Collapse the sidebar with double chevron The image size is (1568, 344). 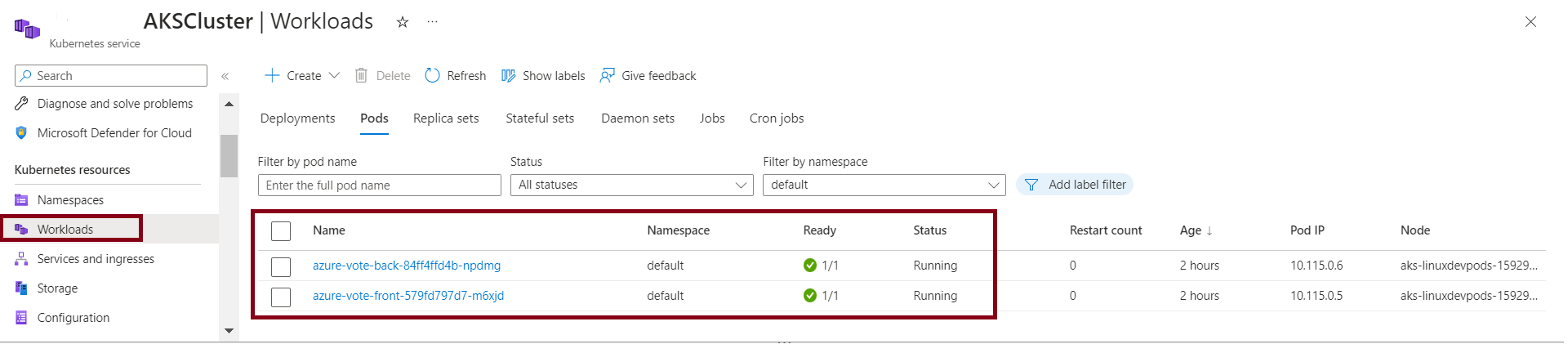tap(225, 76)
